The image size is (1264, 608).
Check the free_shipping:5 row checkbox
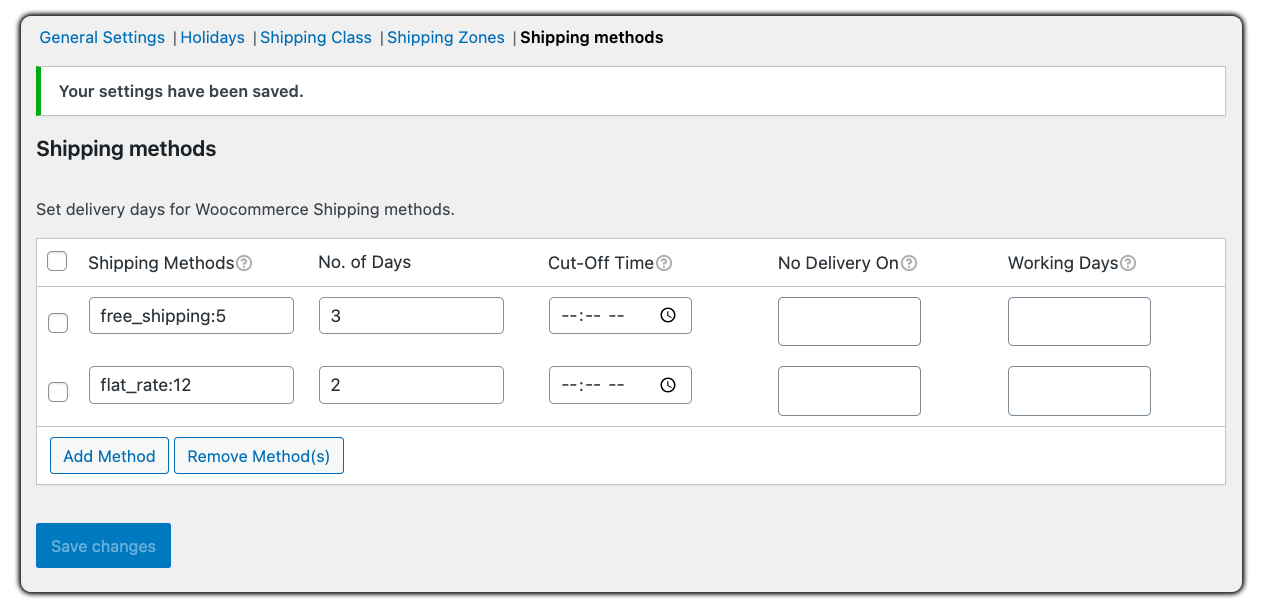(x=58, y=323)
